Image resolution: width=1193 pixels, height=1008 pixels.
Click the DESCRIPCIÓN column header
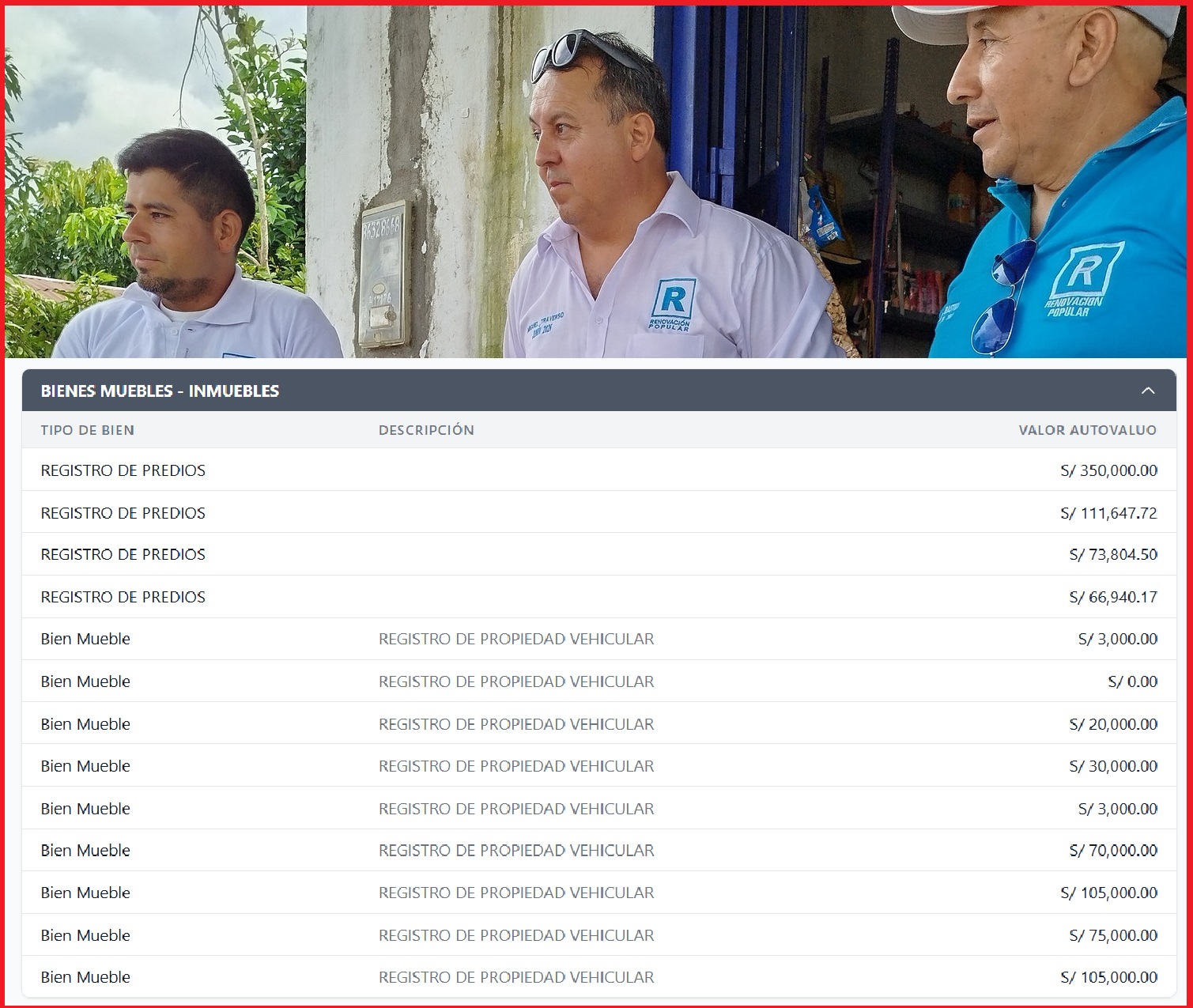tap(426, 430)
